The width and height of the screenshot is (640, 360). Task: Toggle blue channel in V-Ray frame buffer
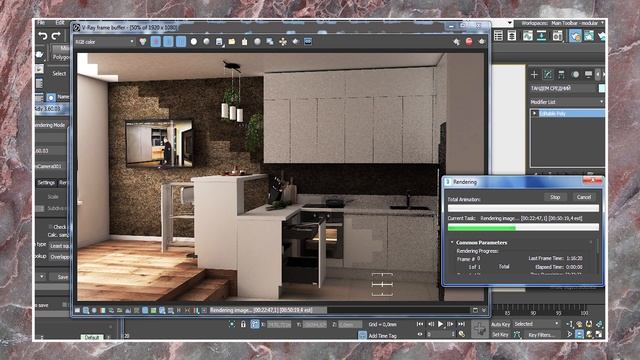click(x=181, y=42)
